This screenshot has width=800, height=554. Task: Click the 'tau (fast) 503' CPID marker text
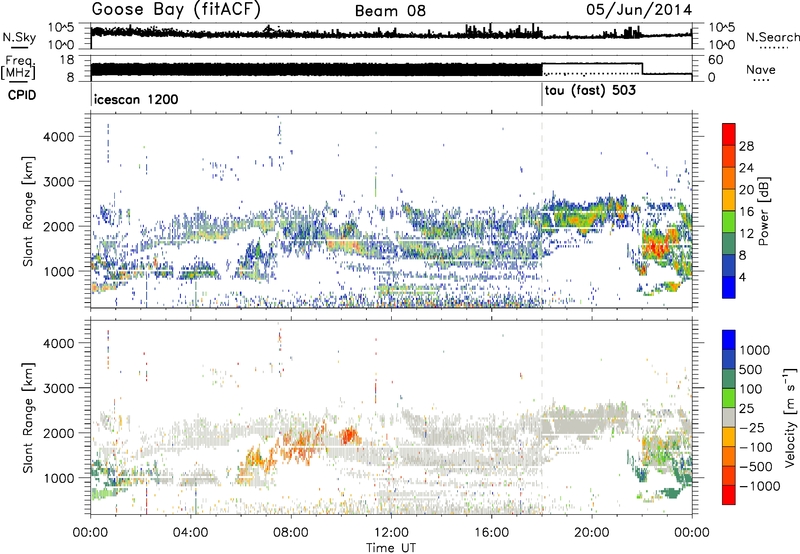click(x=590, y=91)
